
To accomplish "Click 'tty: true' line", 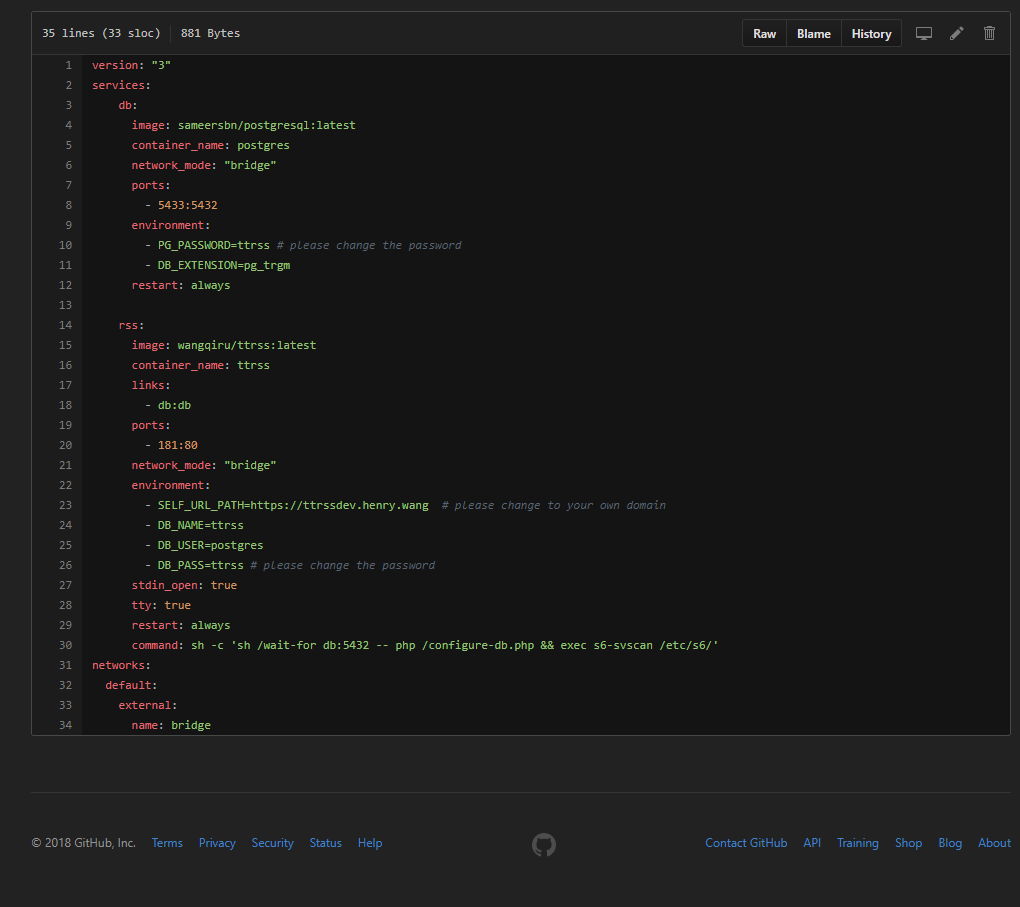I will pyautogui.click(x=161, y=605).
